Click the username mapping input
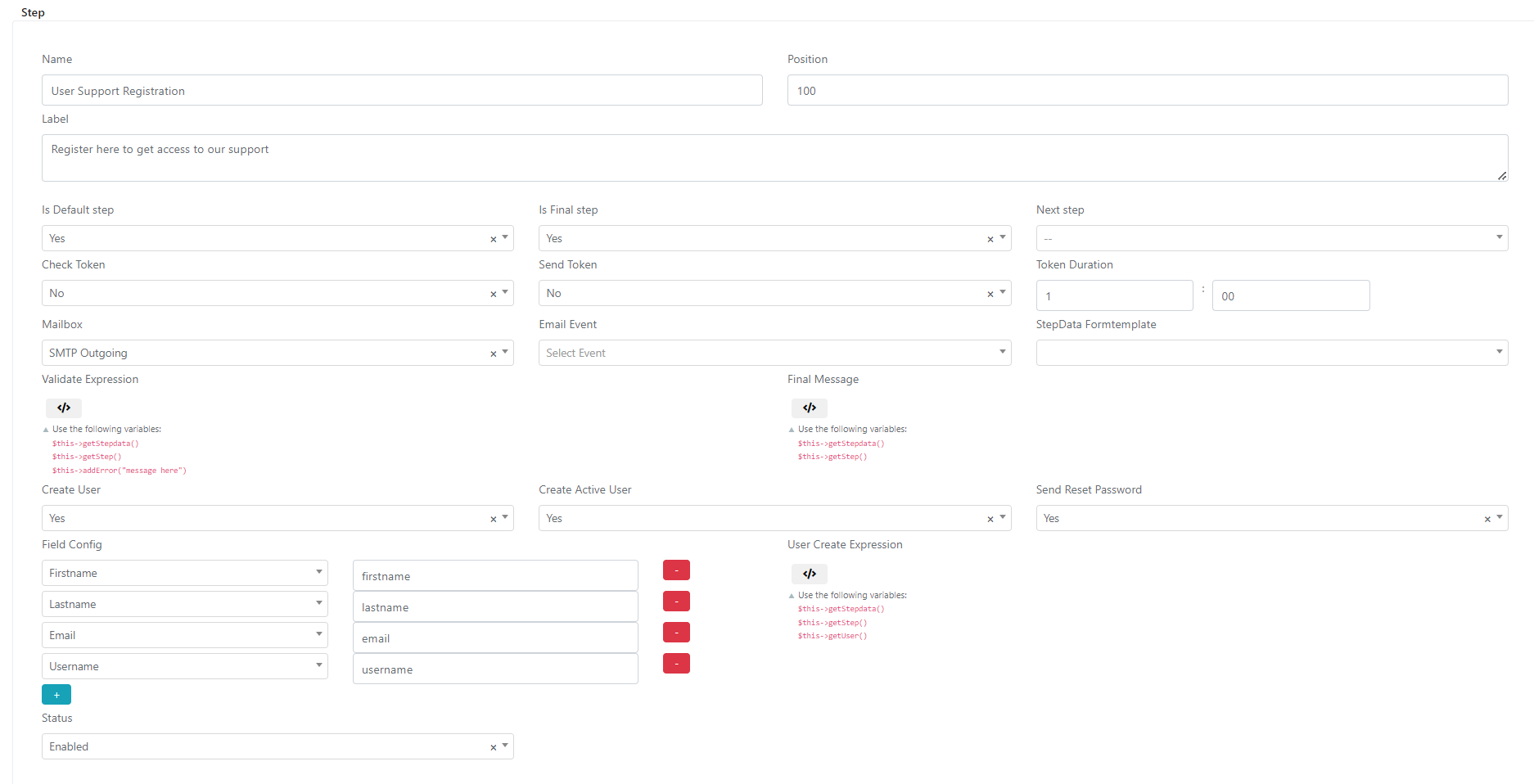 click(x=495, y=669)
